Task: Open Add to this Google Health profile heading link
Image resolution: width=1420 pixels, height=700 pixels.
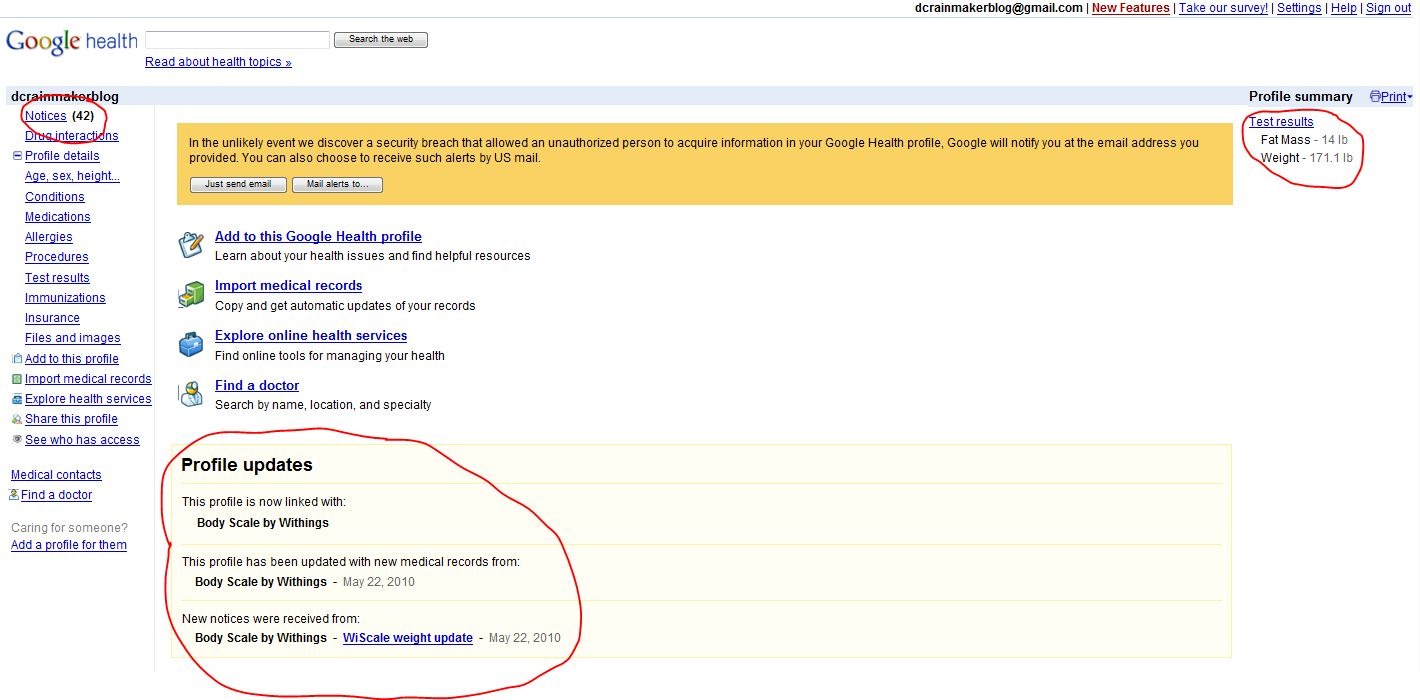Action: point(318,237)
